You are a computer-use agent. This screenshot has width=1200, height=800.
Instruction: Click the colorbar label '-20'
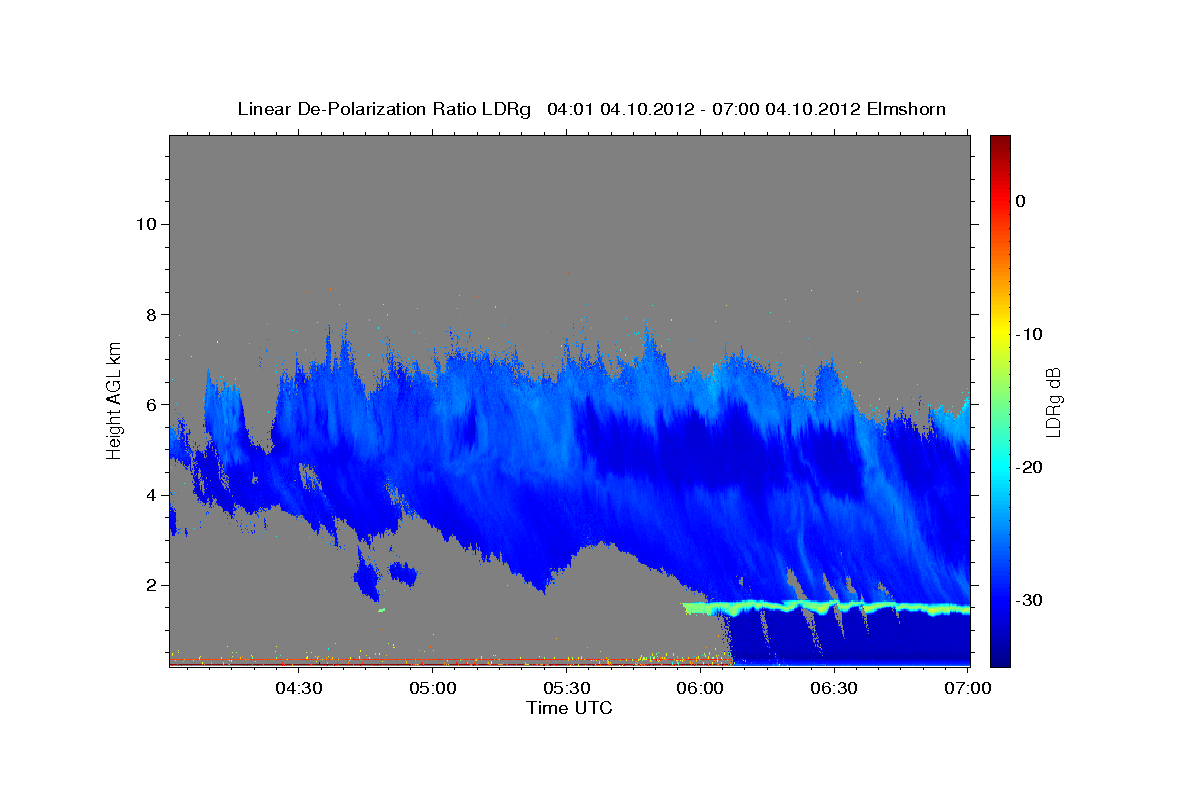1030,467
